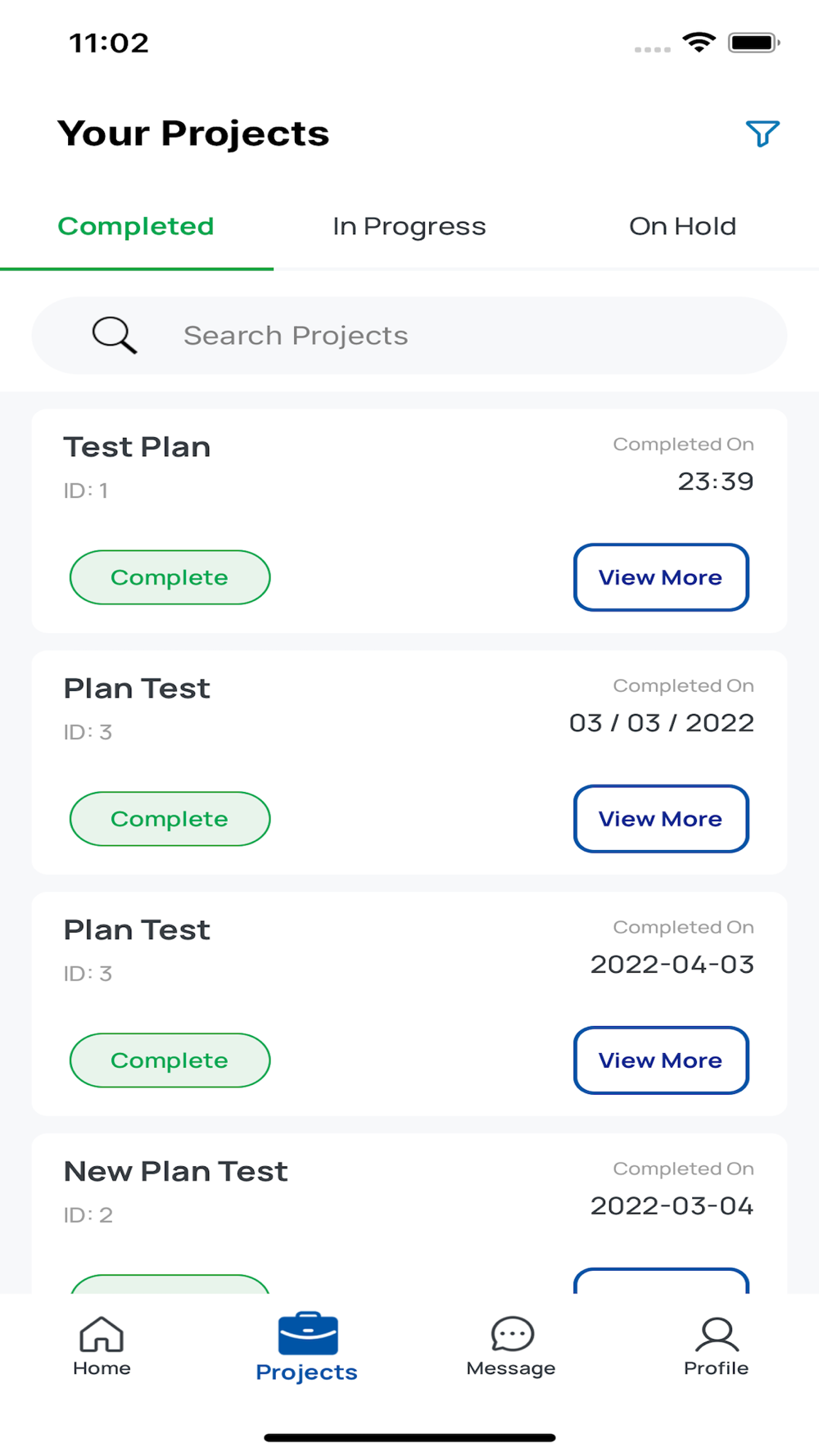Tap Complete badge on Test Plan card
This screenshot has width=819, height=1456.
click(x=170, y=577)
